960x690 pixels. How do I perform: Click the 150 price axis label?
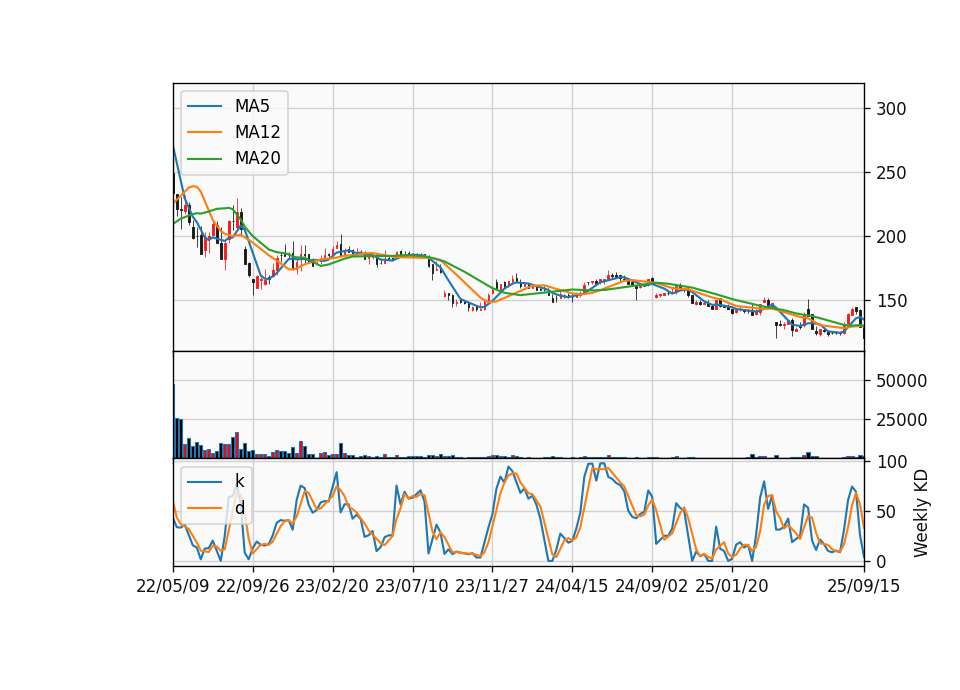point(891,301)
